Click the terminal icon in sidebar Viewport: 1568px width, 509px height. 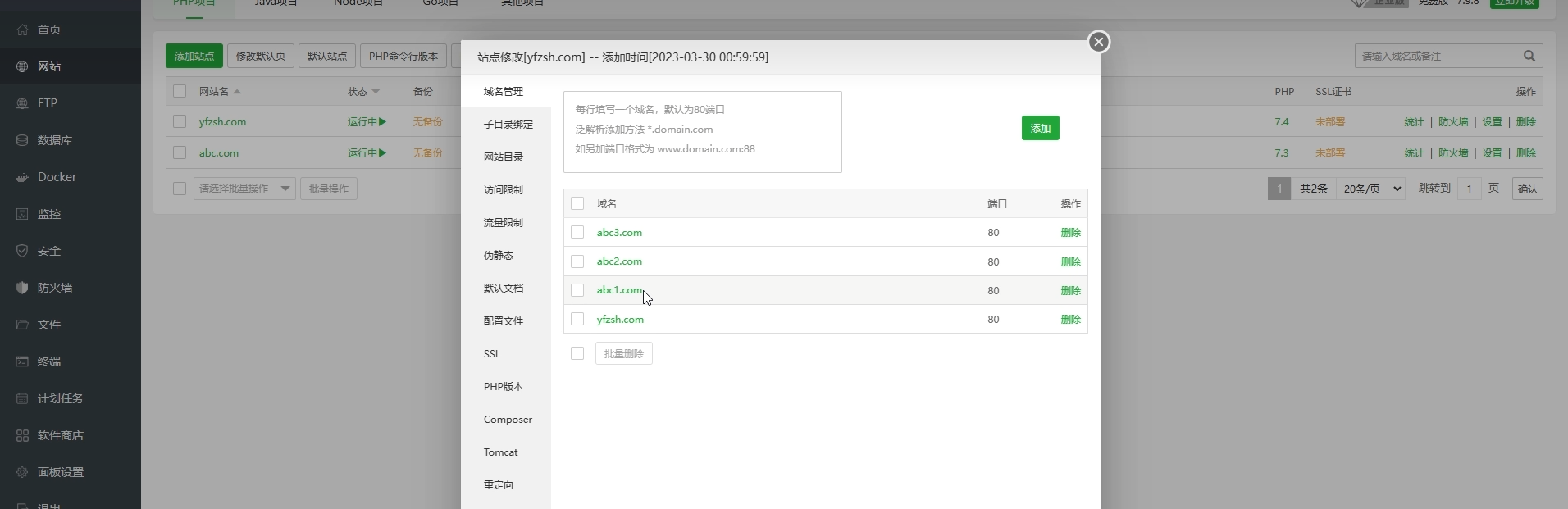22,361
